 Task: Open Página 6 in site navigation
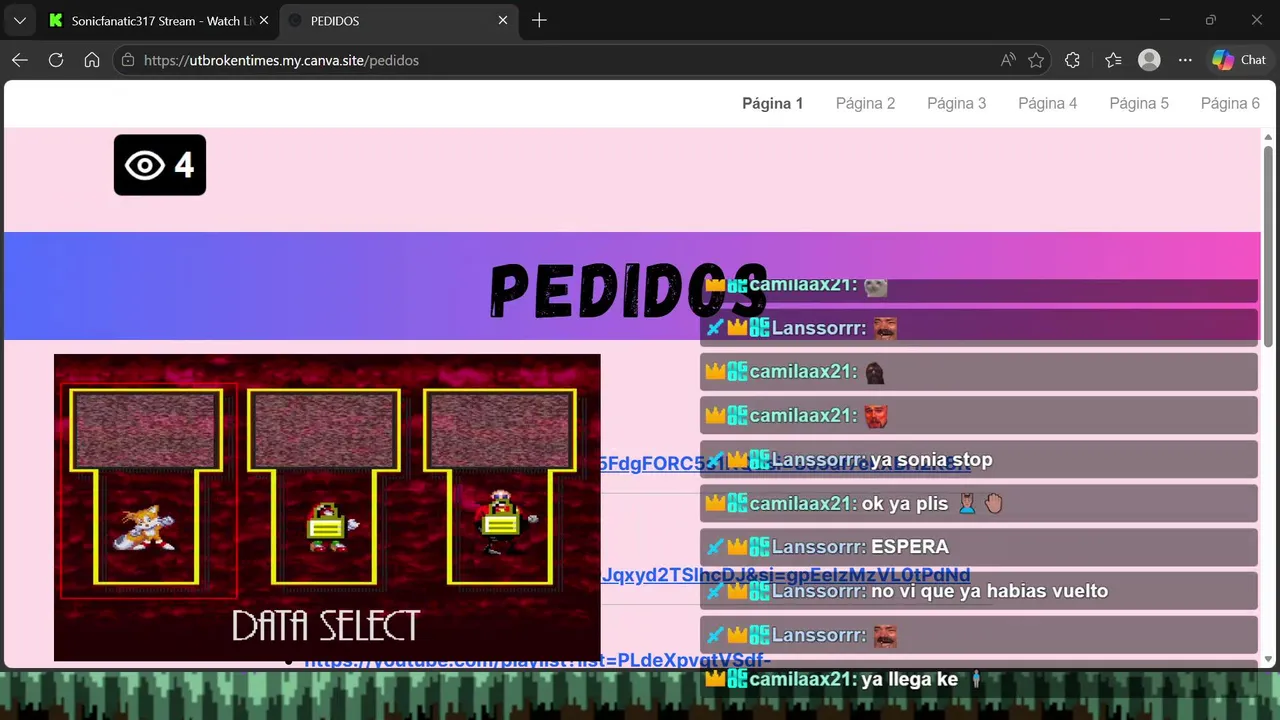point(1230,103)
